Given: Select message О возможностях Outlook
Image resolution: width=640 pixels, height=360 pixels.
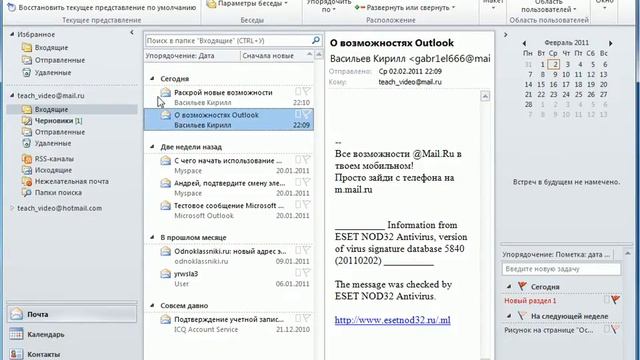Looking at the screenshot, I should click(x=229, y=120).
